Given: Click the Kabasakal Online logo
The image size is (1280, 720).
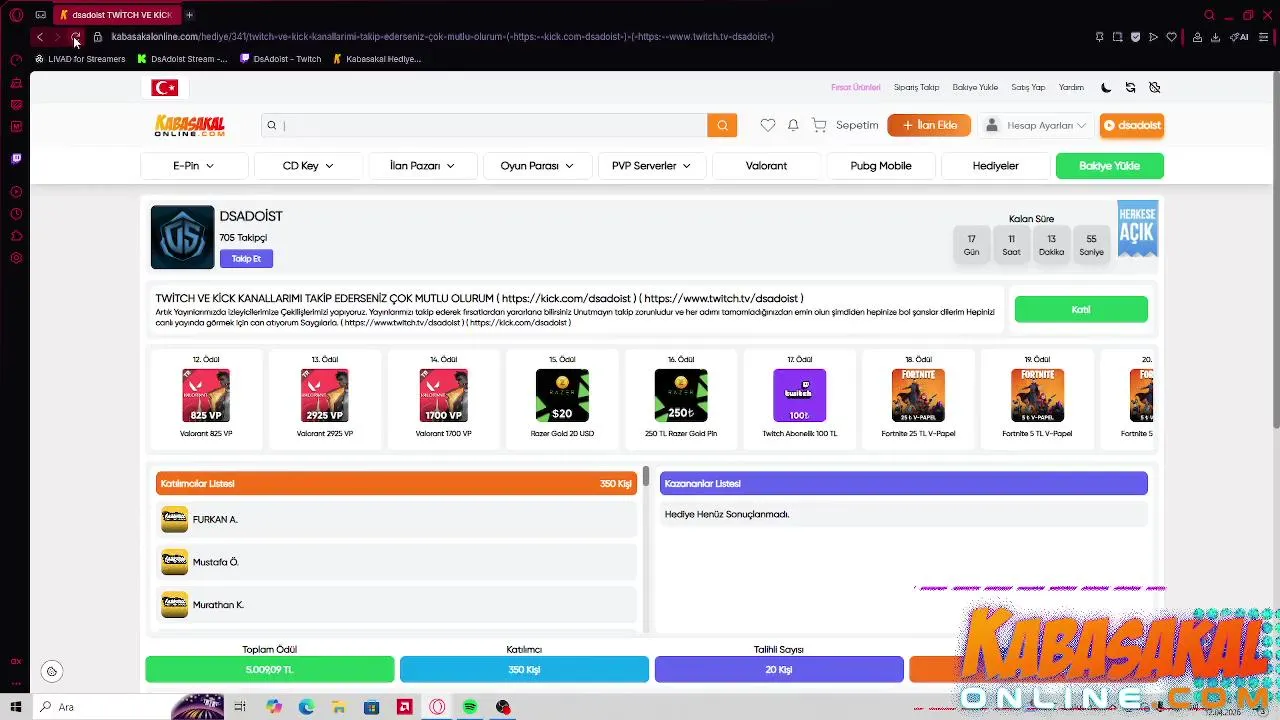Looking at the screenshot, I should [190, 125].
